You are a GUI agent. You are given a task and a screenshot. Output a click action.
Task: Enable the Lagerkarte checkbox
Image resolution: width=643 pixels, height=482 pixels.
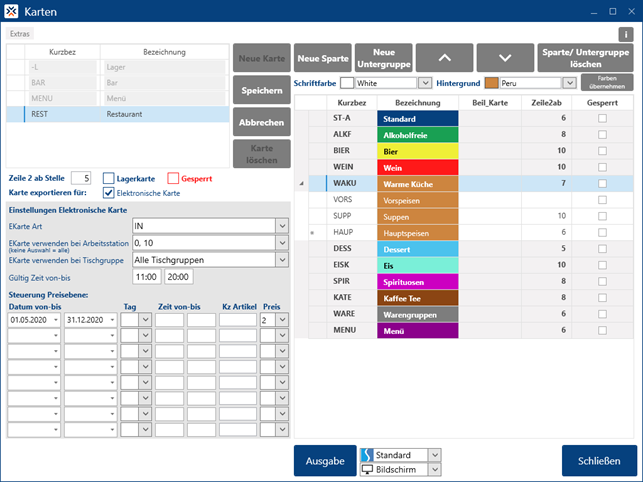[x=110, y=177]
